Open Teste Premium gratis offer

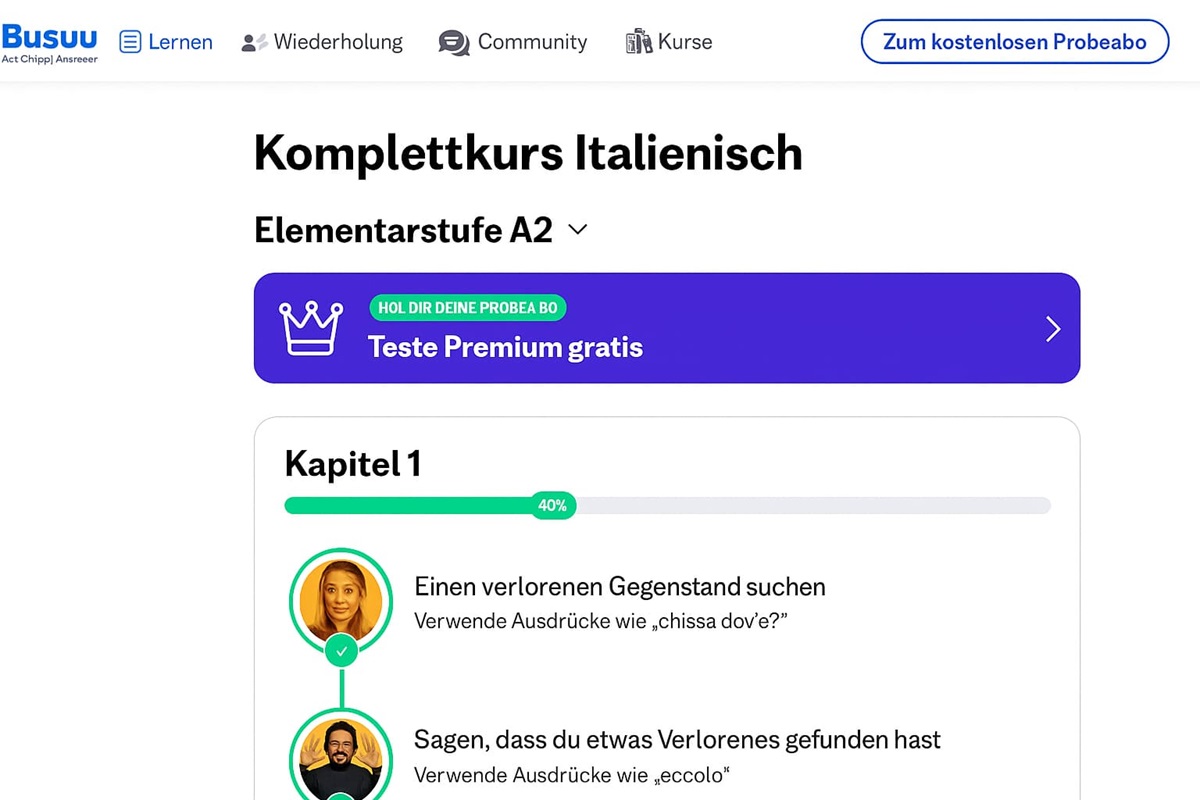coord(504,347)
